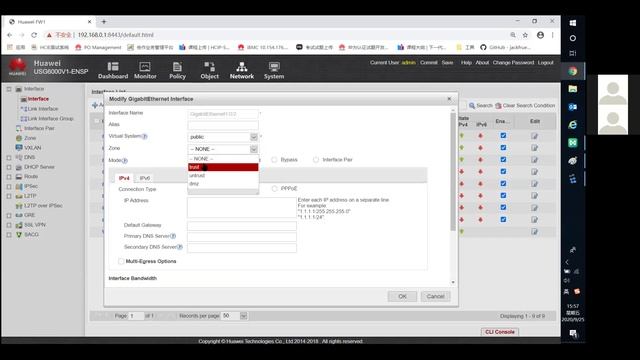Click the Huawei logo

pos(18,67)
